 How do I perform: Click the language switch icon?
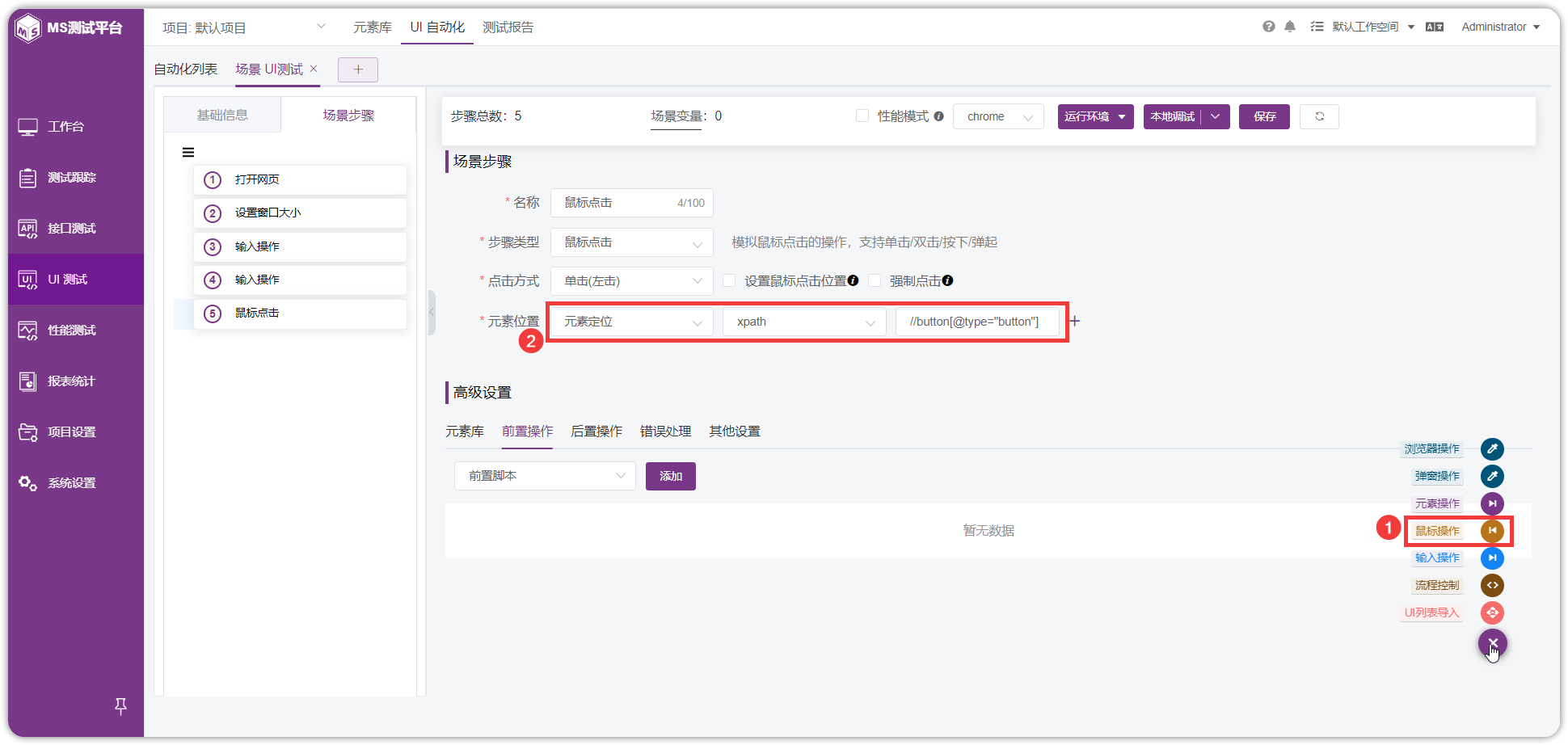pyautogui.click(x=1435, y=27)
